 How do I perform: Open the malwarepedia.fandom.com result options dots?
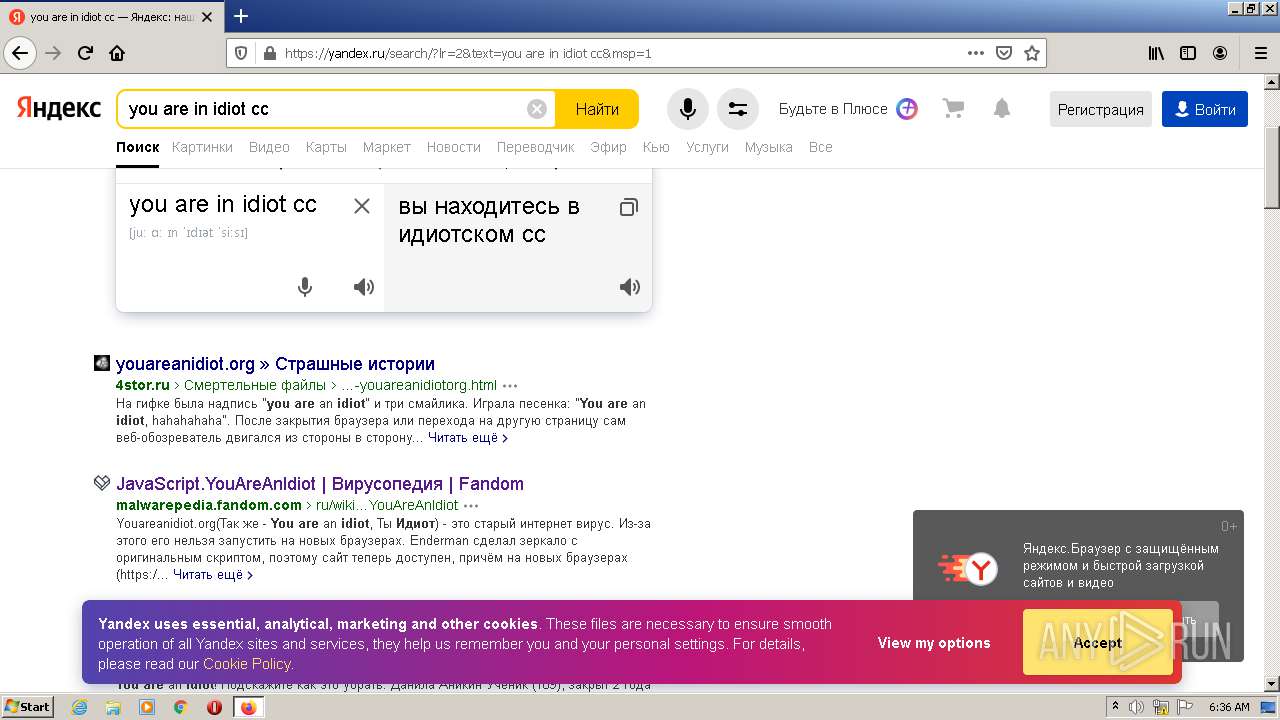[x=471, y=505]
